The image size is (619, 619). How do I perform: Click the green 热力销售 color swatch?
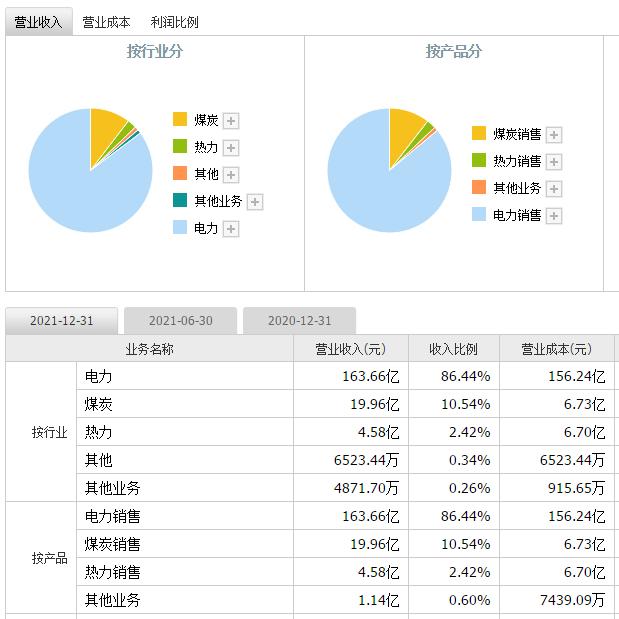click(479, 160)
